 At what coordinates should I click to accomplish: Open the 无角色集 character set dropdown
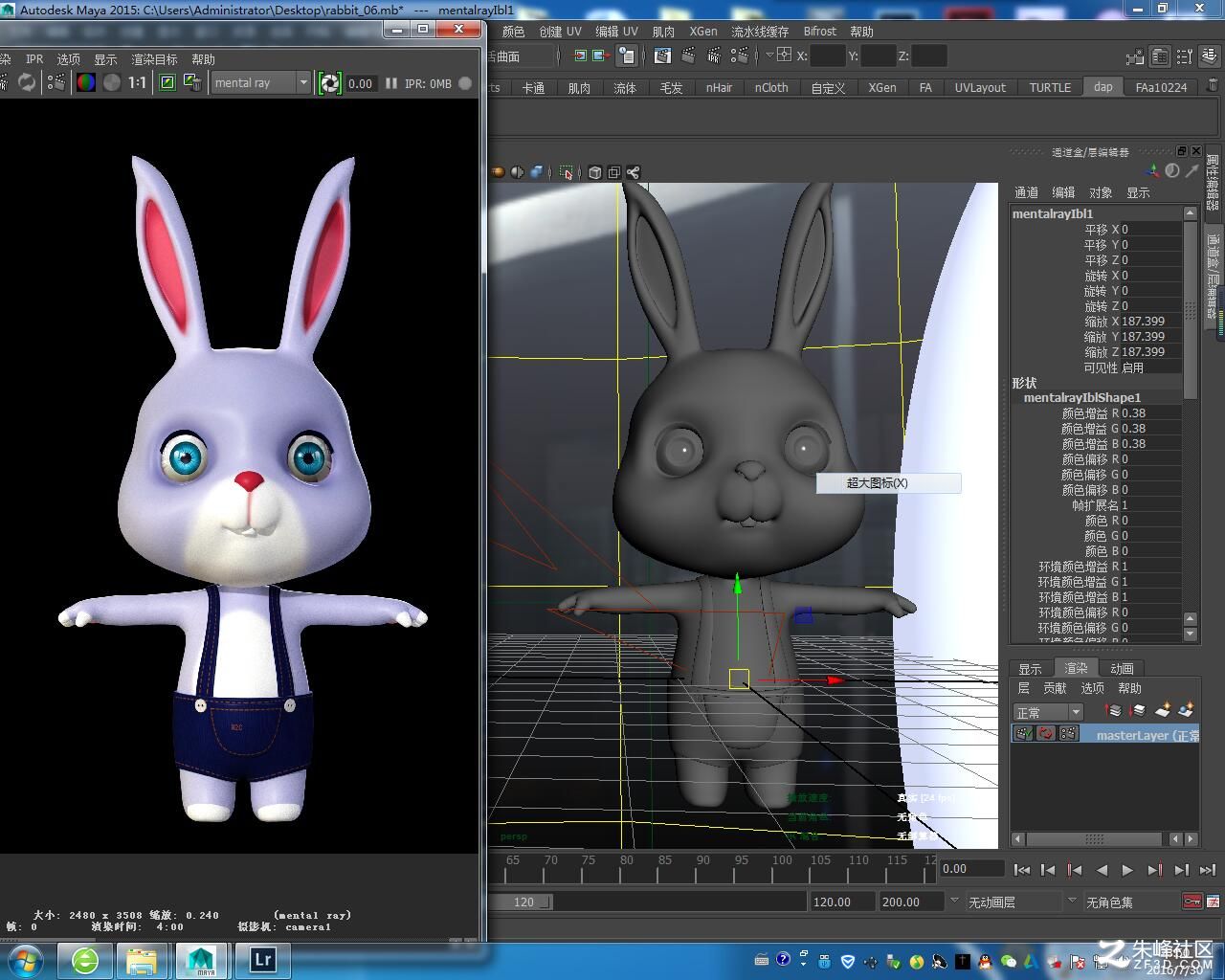pos(1129,902)
